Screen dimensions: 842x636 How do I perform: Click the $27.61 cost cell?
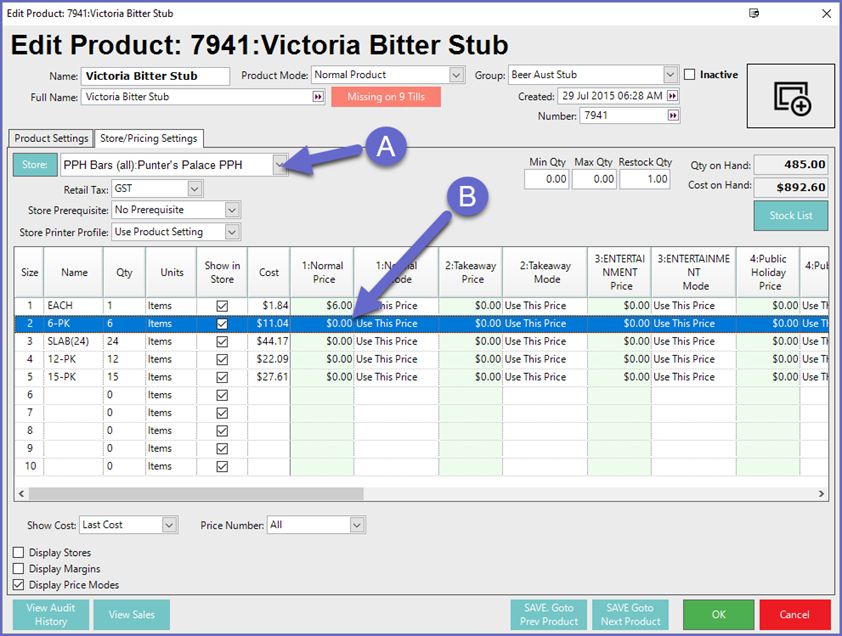tap(269, 377)
